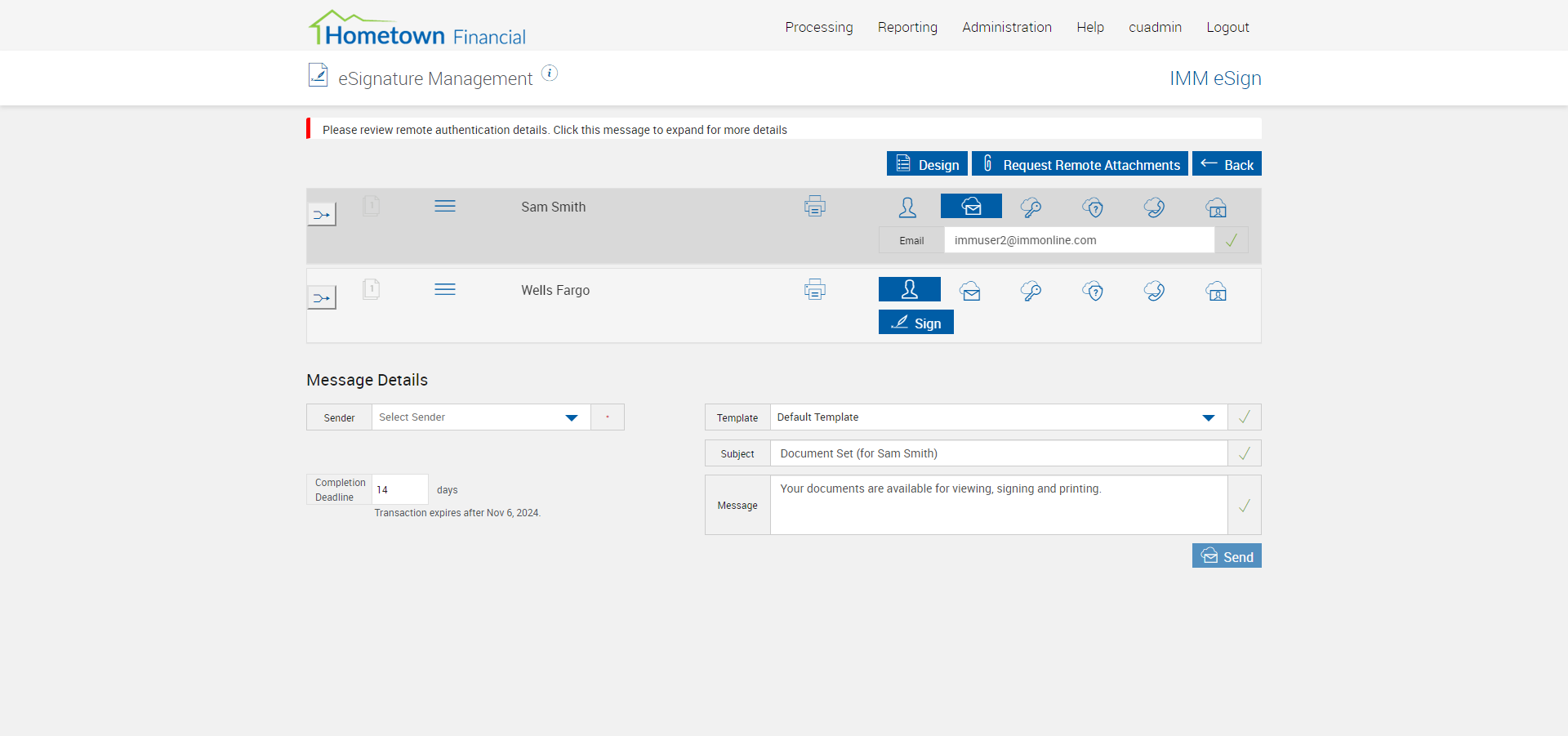Screen dimensions: 1568x736
Task: Choose ID verification icon for Wells Fargo
Action: click(1216, 291)
